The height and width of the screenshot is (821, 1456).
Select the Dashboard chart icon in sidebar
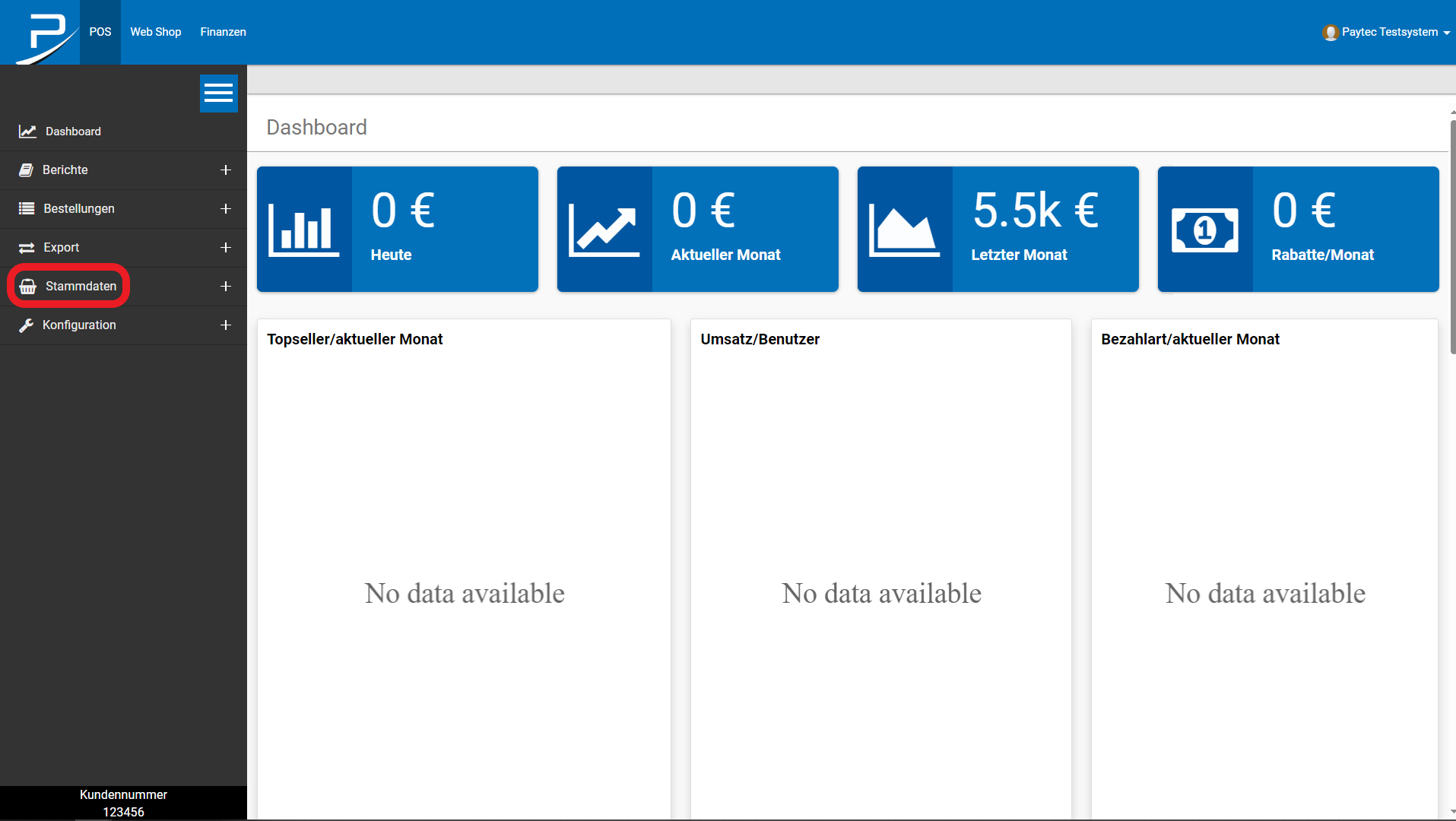[27, 131]
